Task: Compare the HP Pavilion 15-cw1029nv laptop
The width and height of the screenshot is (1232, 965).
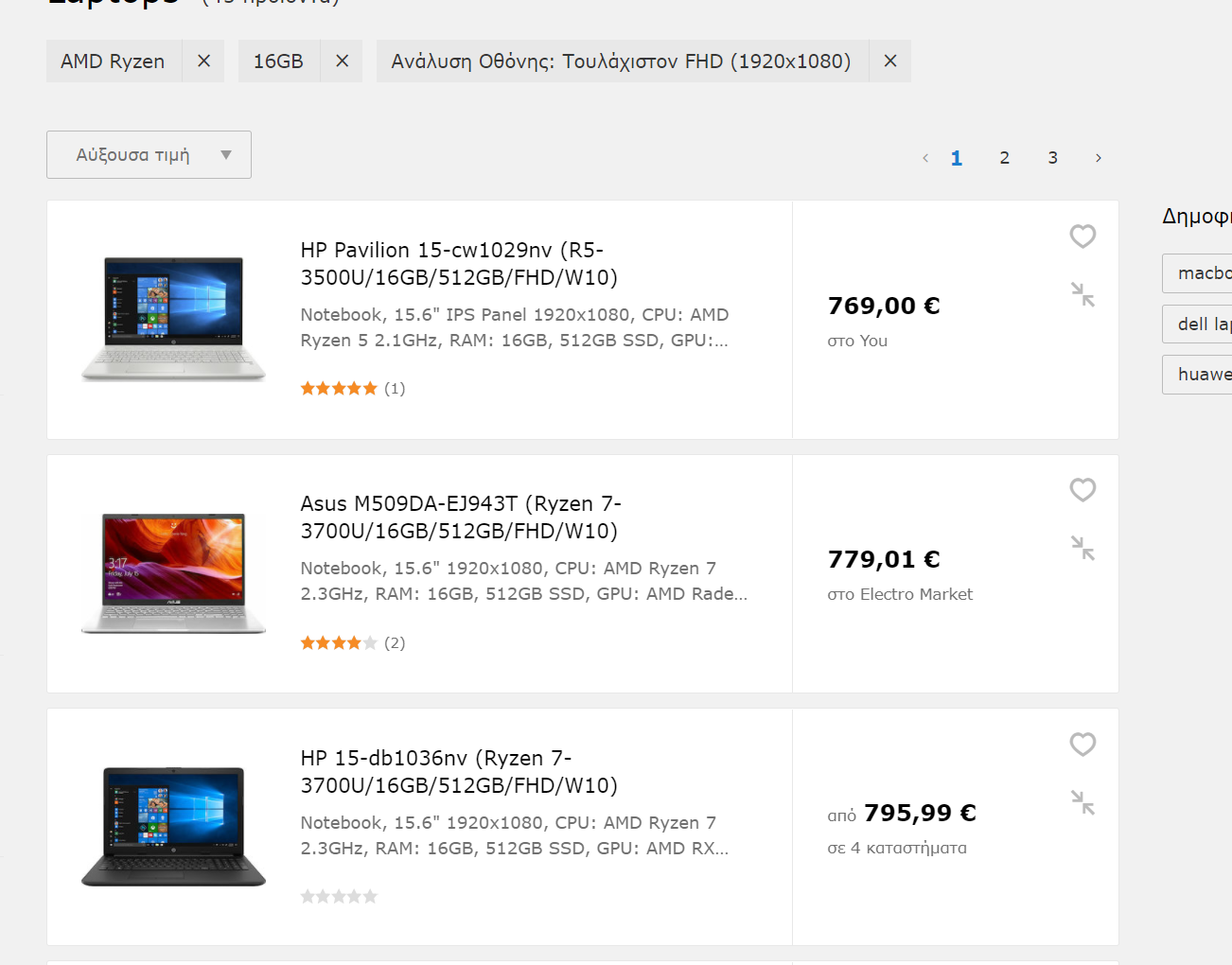Action: pyautogui.click(x=1082, y=294)
